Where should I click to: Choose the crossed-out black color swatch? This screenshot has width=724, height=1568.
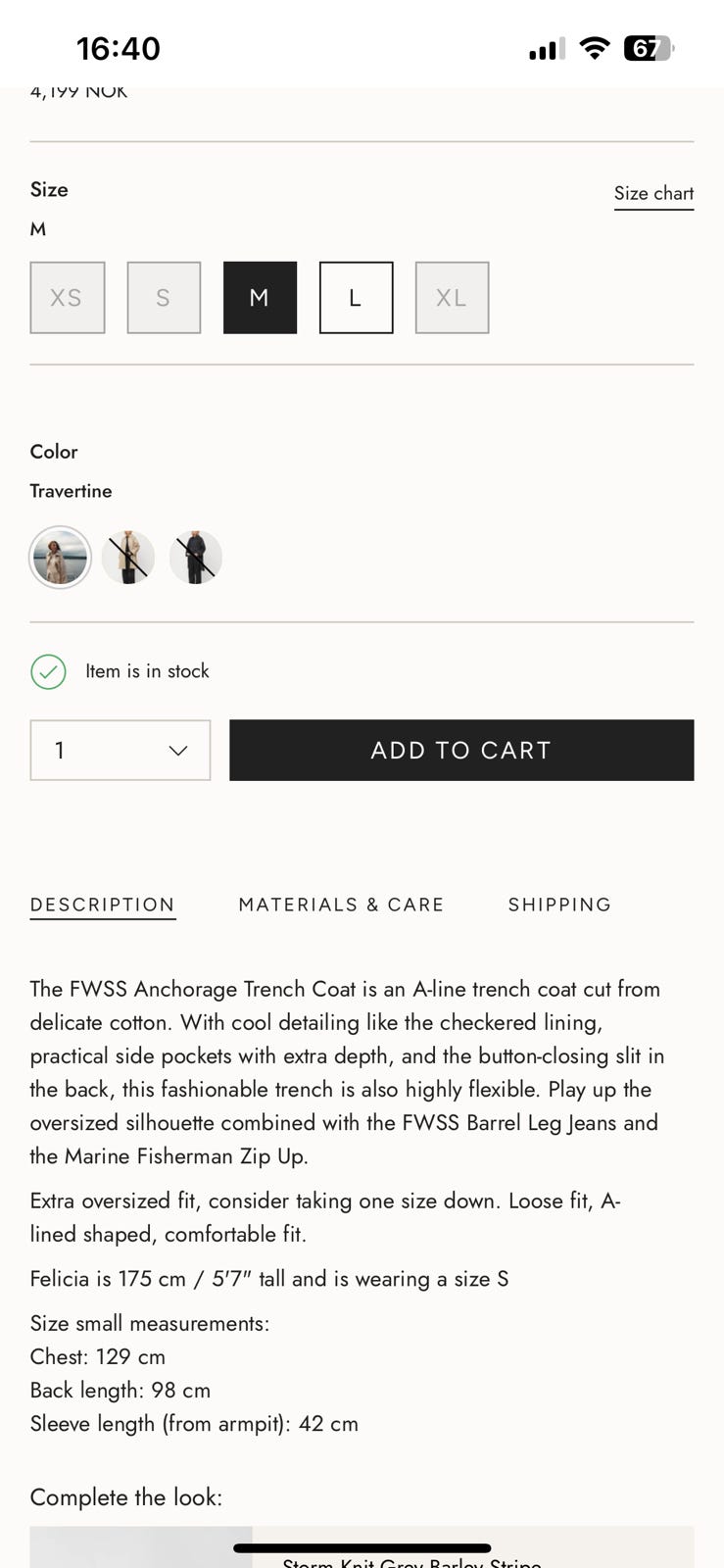196,558
